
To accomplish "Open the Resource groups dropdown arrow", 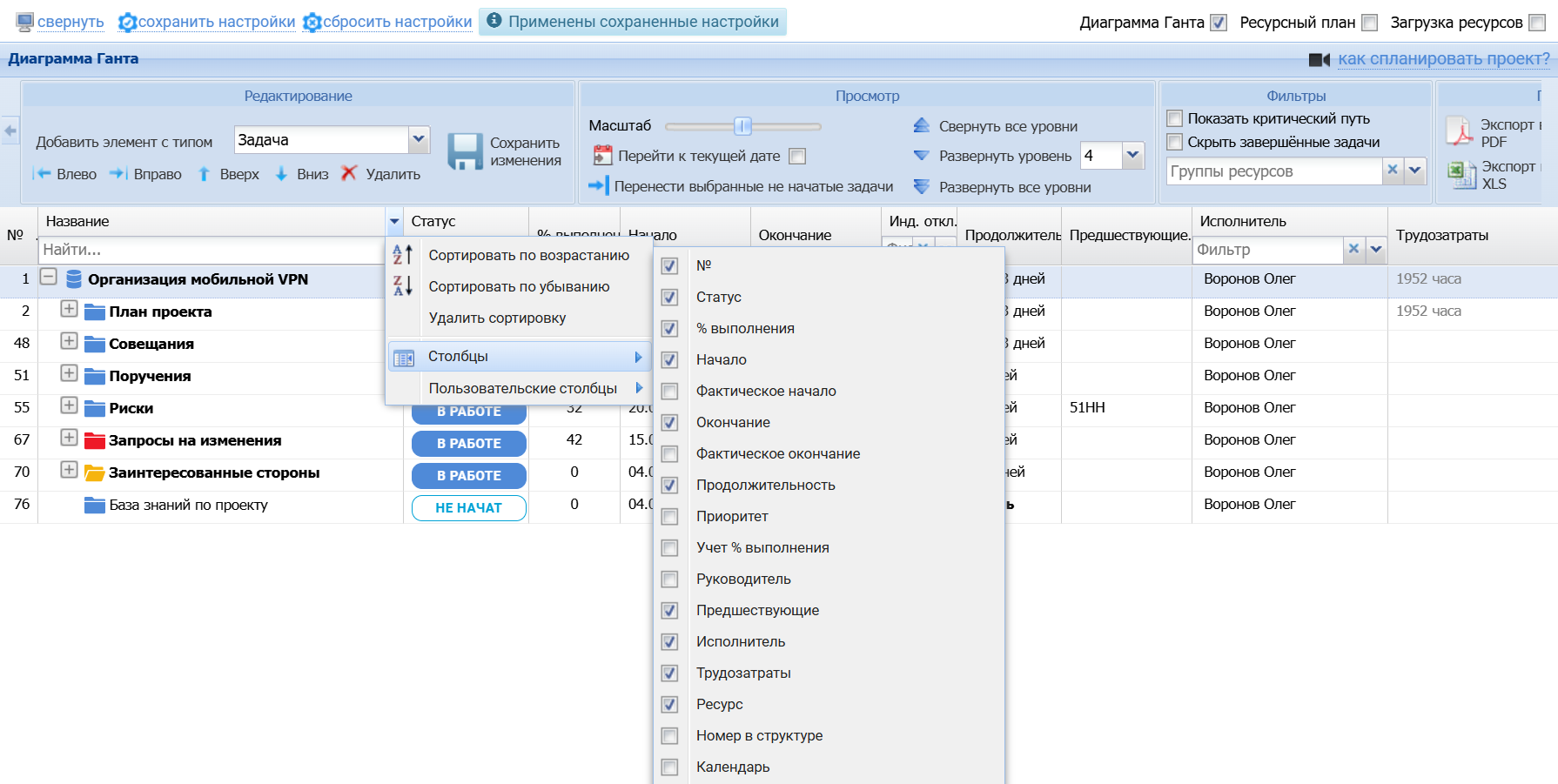I will click(1415, 171).
